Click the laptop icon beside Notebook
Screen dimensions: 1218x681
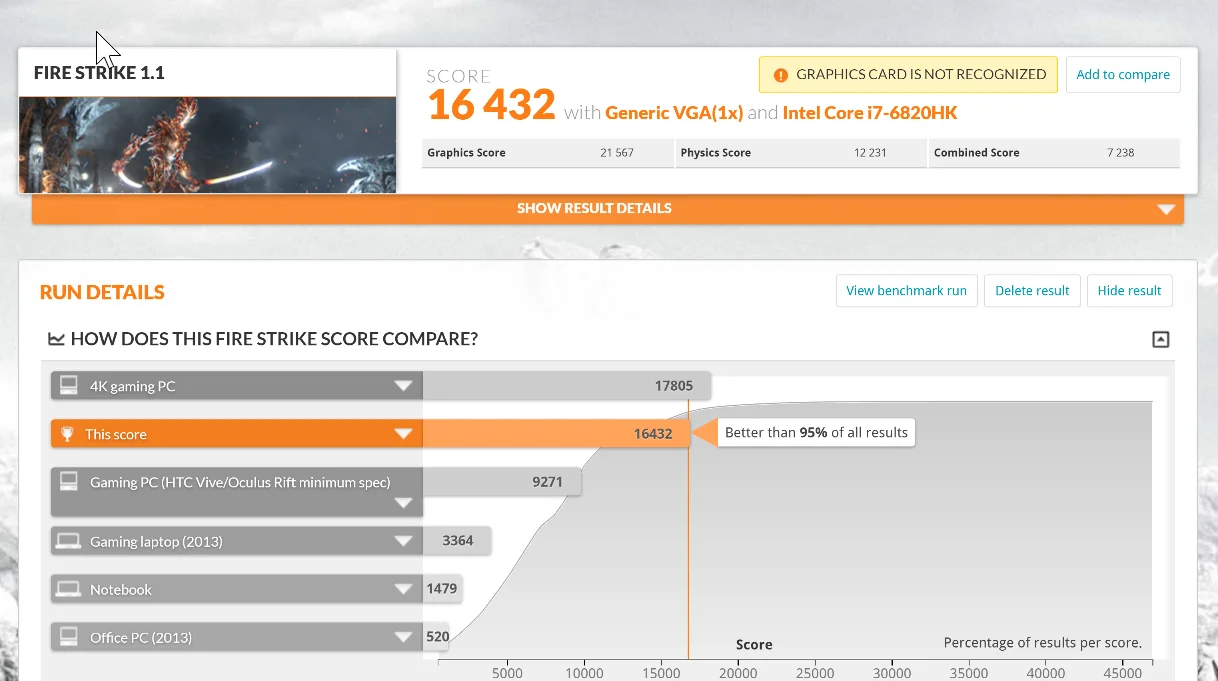[69, 589]
